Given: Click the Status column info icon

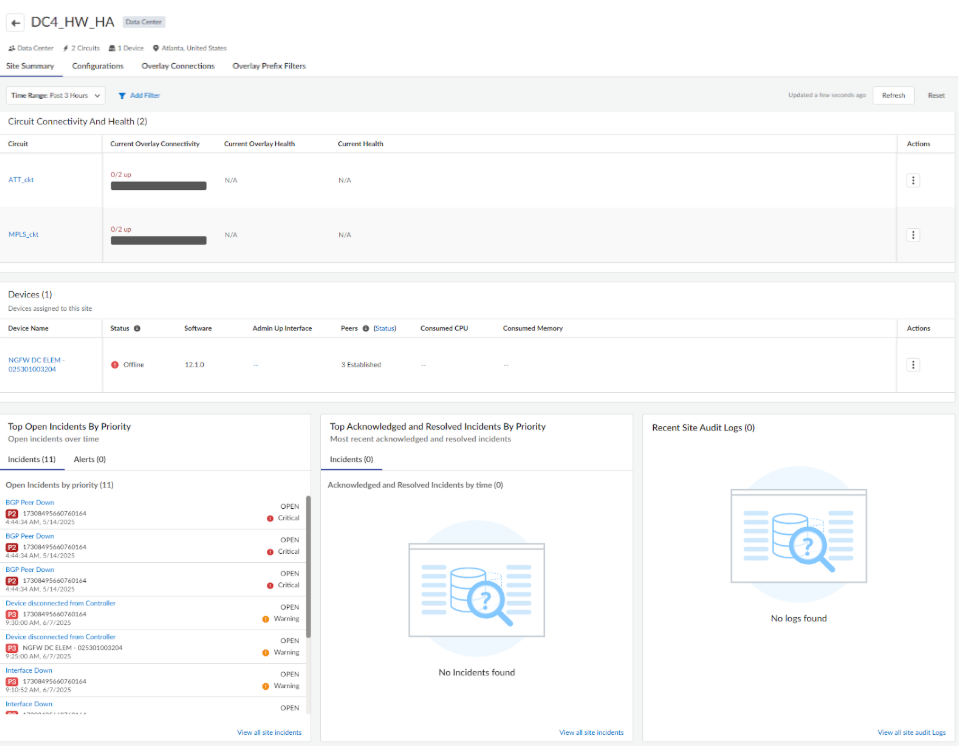Looking at the screenshot, I should 137,328.
